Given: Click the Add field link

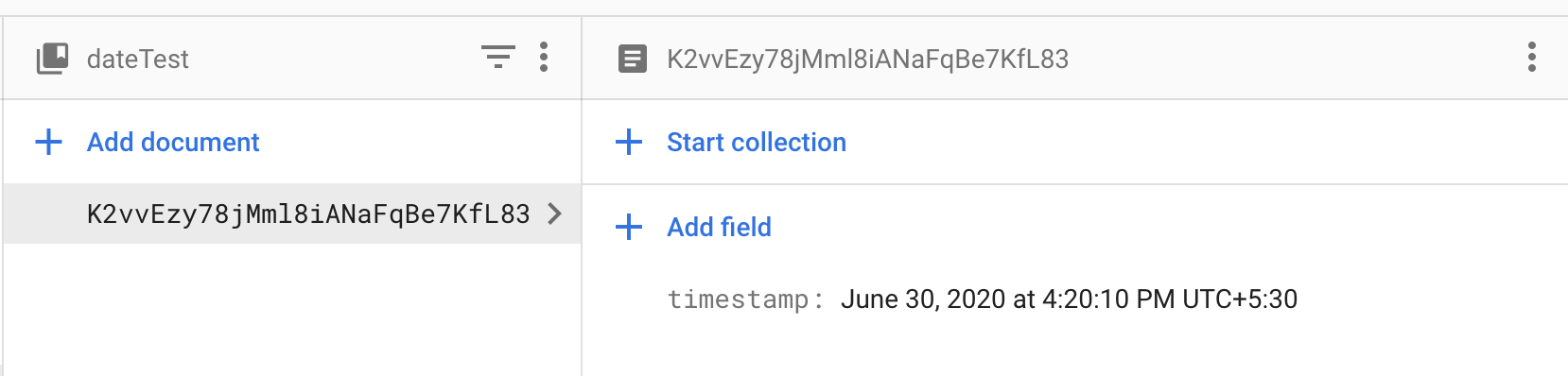Looking at the screenshot, I should point(719,227).
